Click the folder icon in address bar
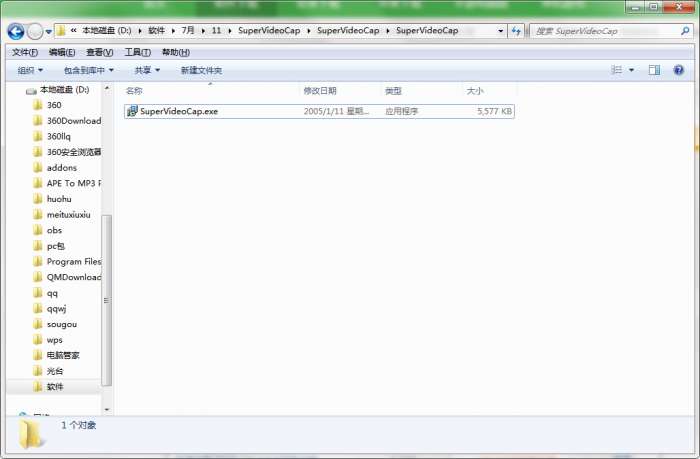 point(61,31)
